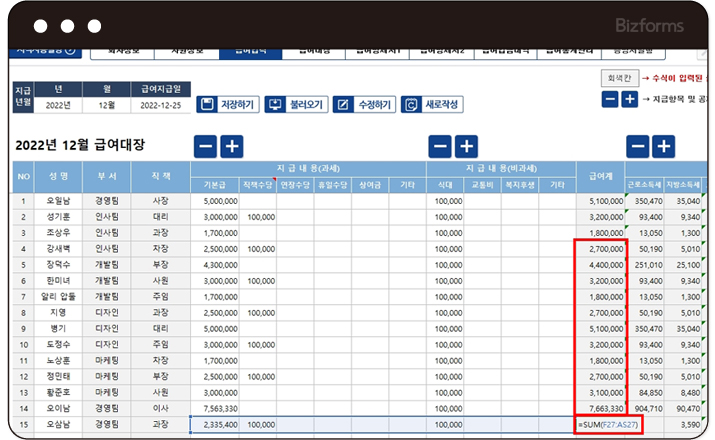Select the 12월 month cell
715x440 pixels.
pyautogui.click(x=106, y=104)
